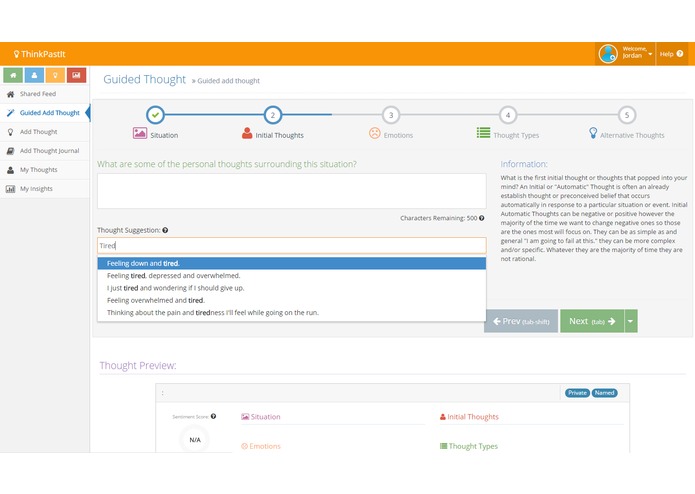The height and width of the screenshot is (494, 695).
Task: Click the Initial Thoughts person icon in stepper
Action: point(247,133)
